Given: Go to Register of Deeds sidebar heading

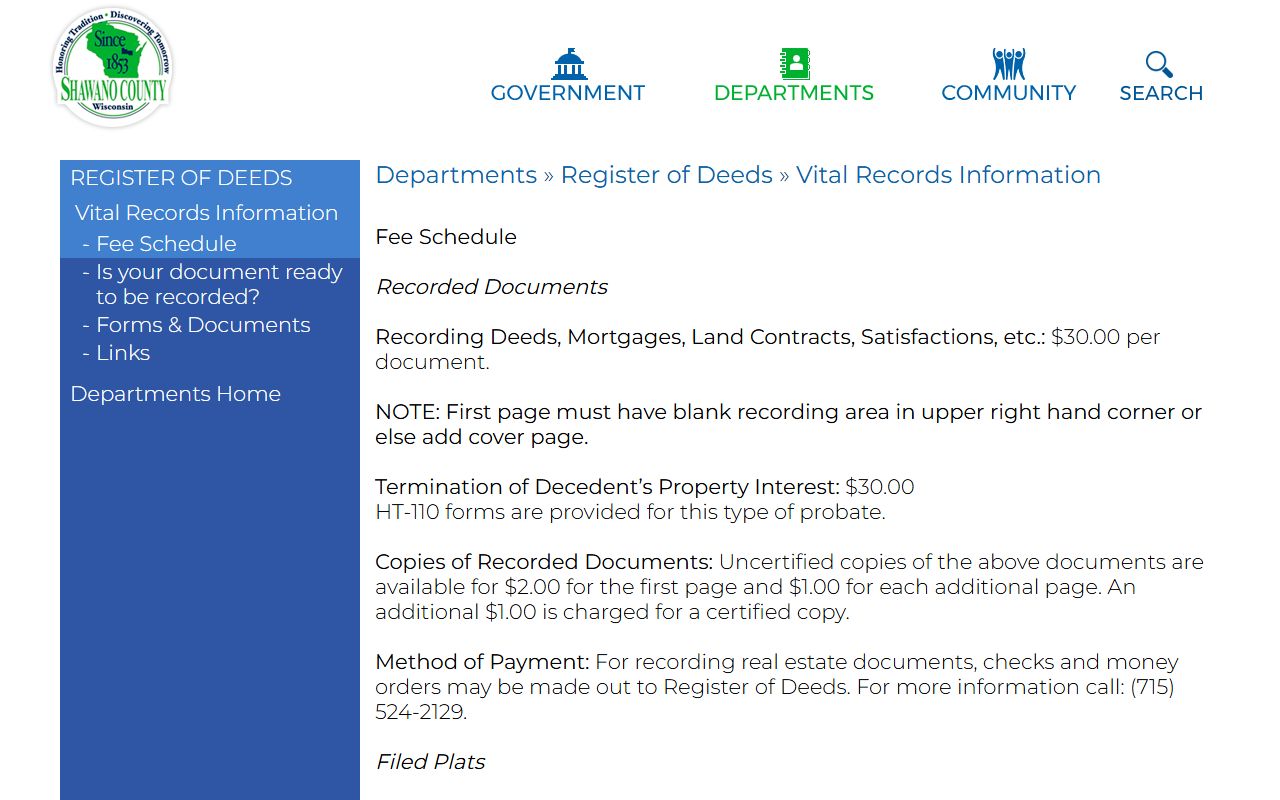Looking at the screenshot, I should click(181, 178).
